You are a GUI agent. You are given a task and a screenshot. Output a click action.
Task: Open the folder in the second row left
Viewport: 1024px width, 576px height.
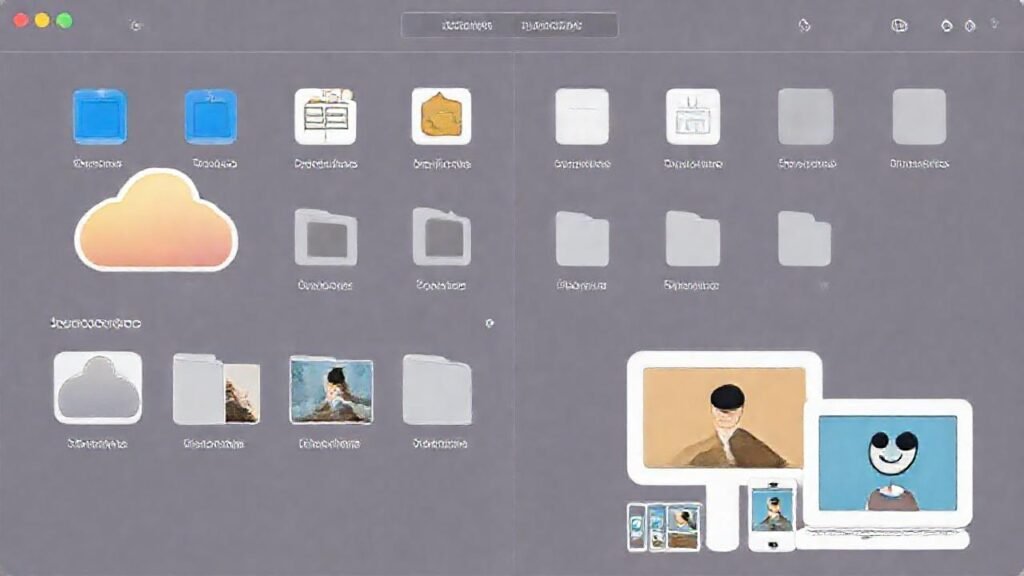pos(325,240)
